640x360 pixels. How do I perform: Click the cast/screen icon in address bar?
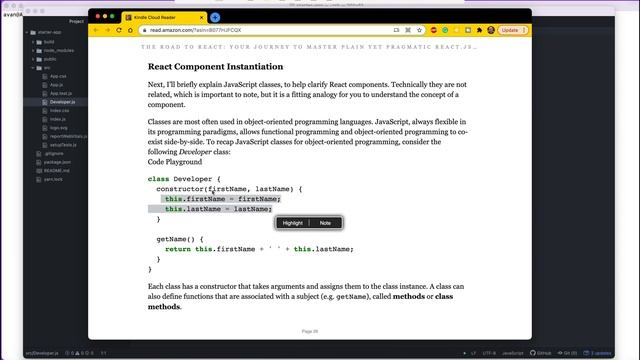(396, 30)
